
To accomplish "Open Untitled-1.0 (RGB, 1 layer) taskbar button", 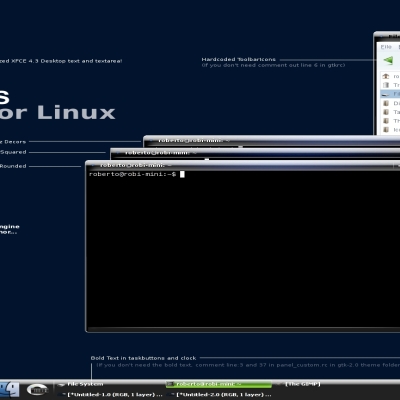I will coord(110,395).
